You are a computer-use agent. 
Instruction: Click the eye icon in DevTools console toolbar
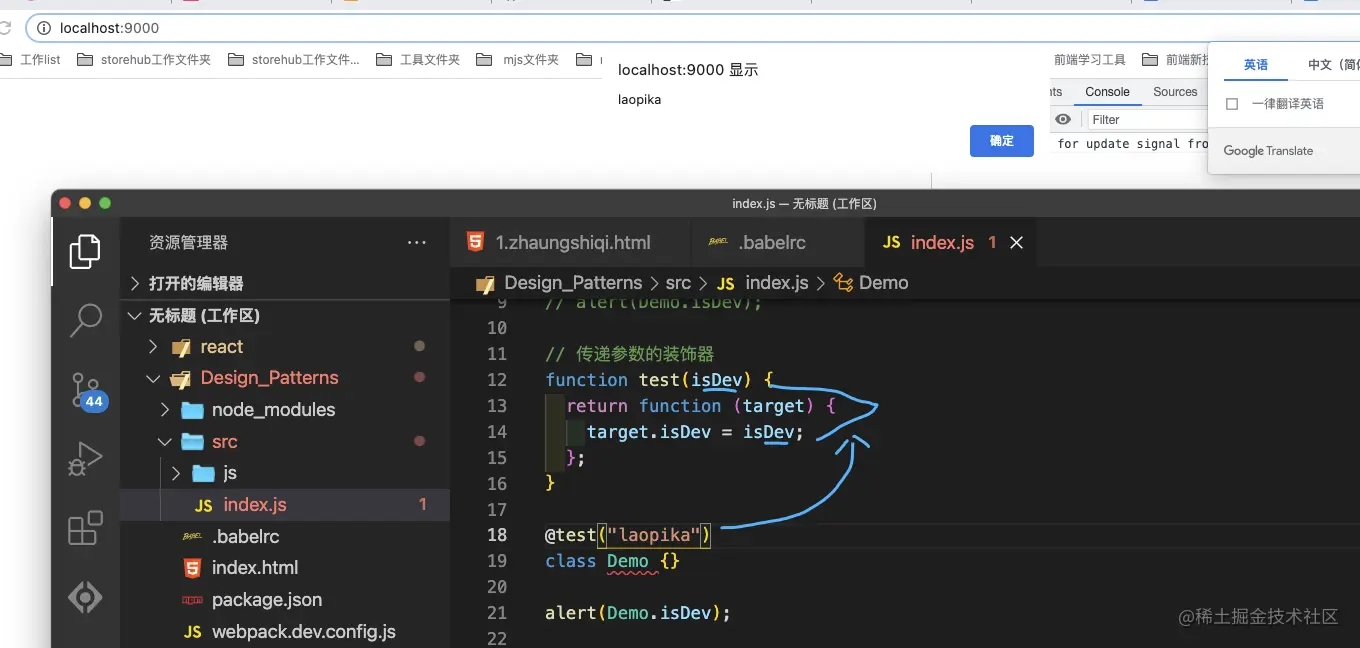(x=1063, y=119)
